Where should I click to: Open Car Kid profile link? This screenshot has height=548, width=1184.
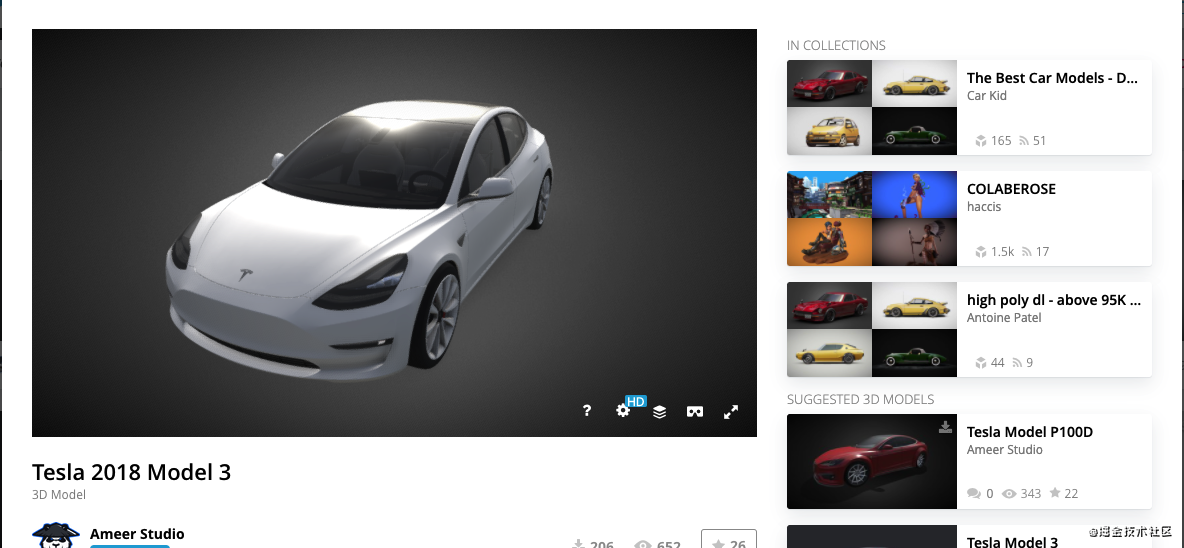tap(986, 96)
